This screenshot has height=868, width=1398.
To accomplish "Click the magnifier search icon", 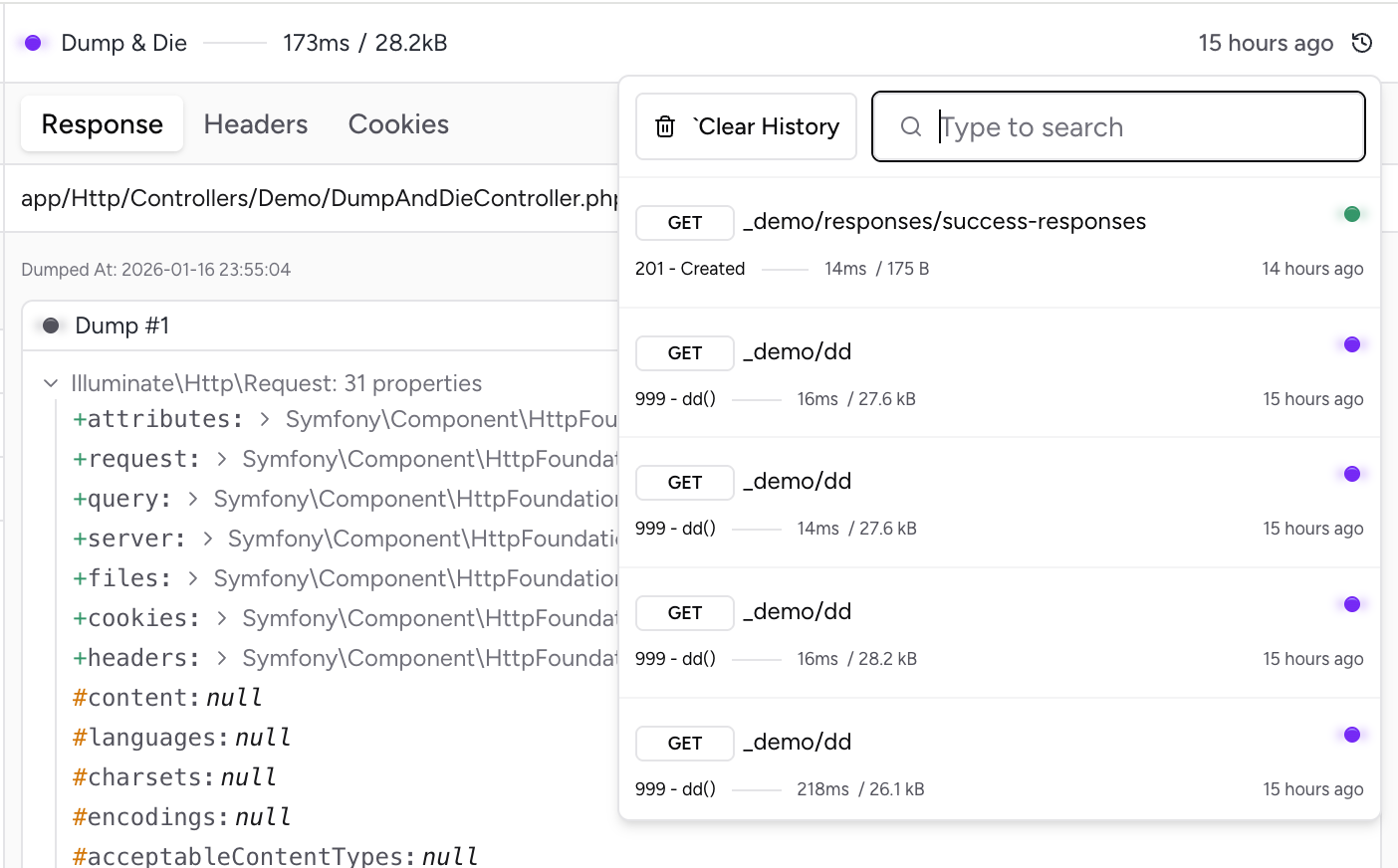I will point(910,126).
